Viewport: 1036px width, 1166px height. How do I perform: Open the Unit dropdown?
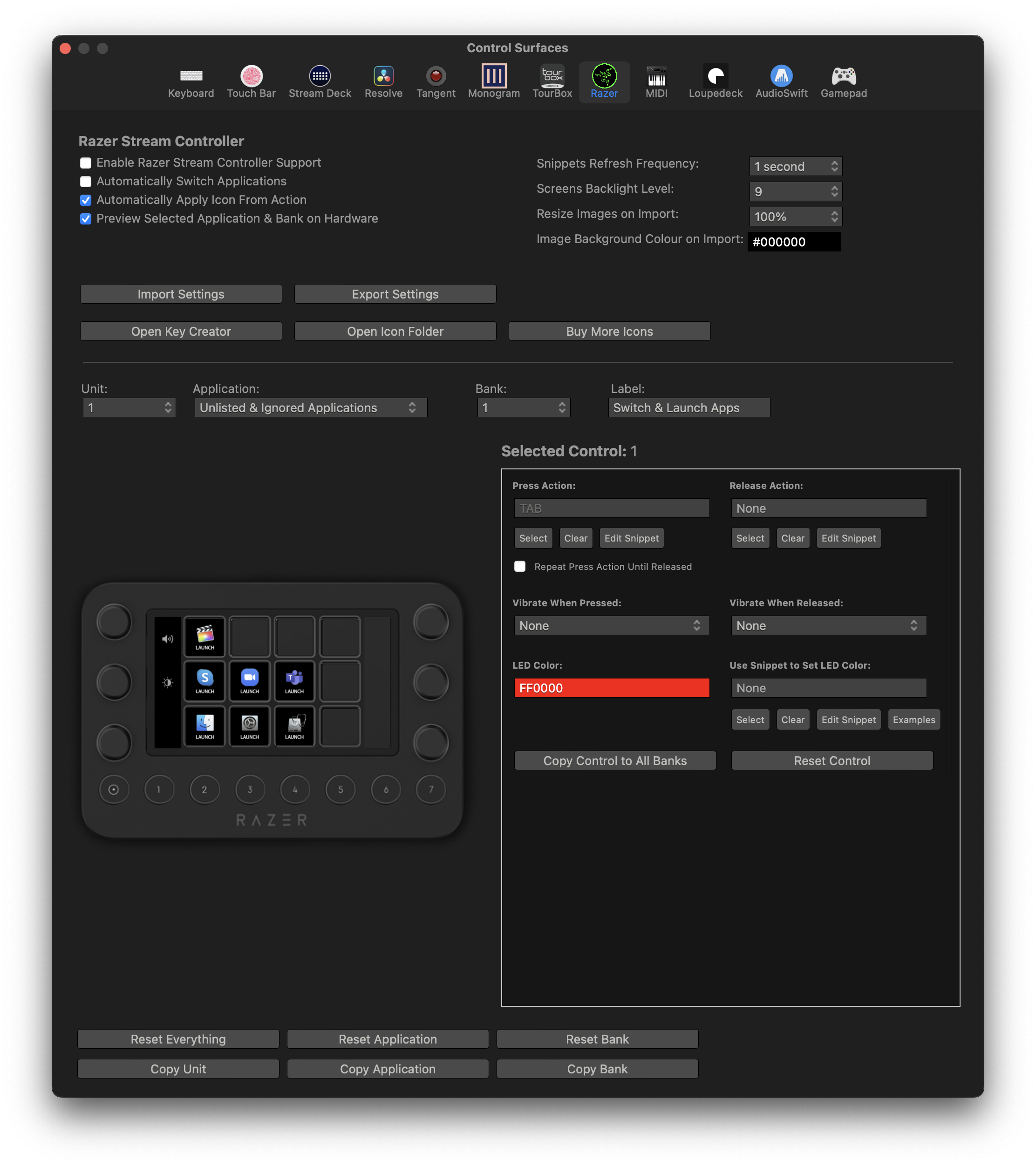pyautogui.click(x=129, y=408)
